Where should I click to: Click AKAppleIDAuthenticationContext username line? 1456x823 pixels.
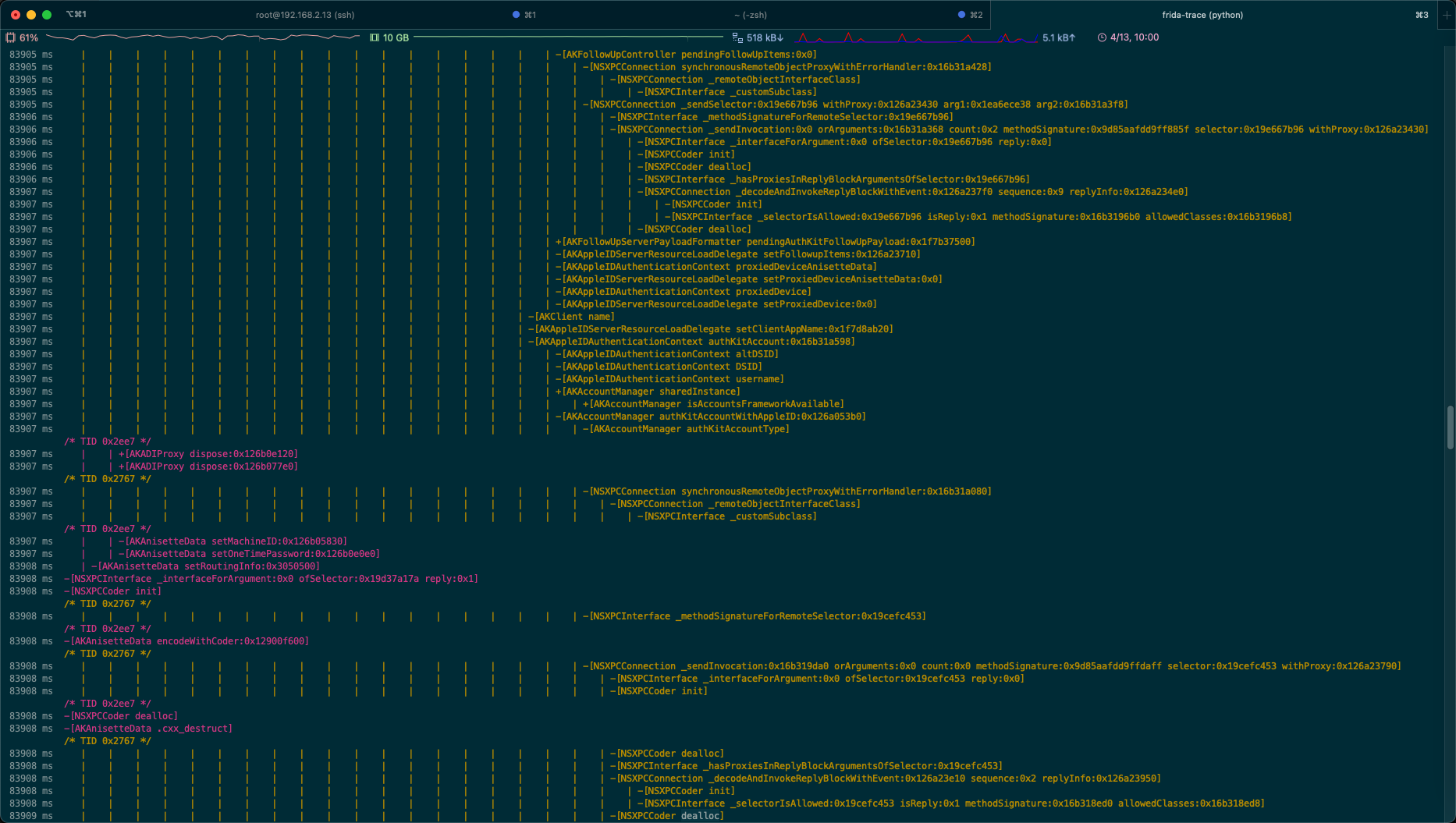669,379
